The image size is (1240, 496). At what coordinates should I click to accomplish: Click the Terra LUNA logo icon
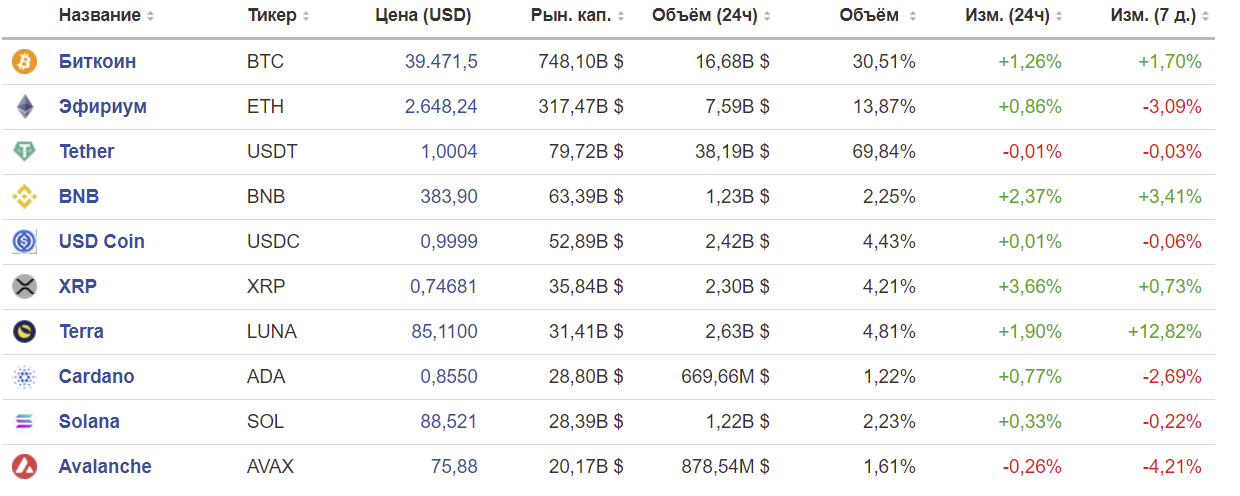(24, 332)
